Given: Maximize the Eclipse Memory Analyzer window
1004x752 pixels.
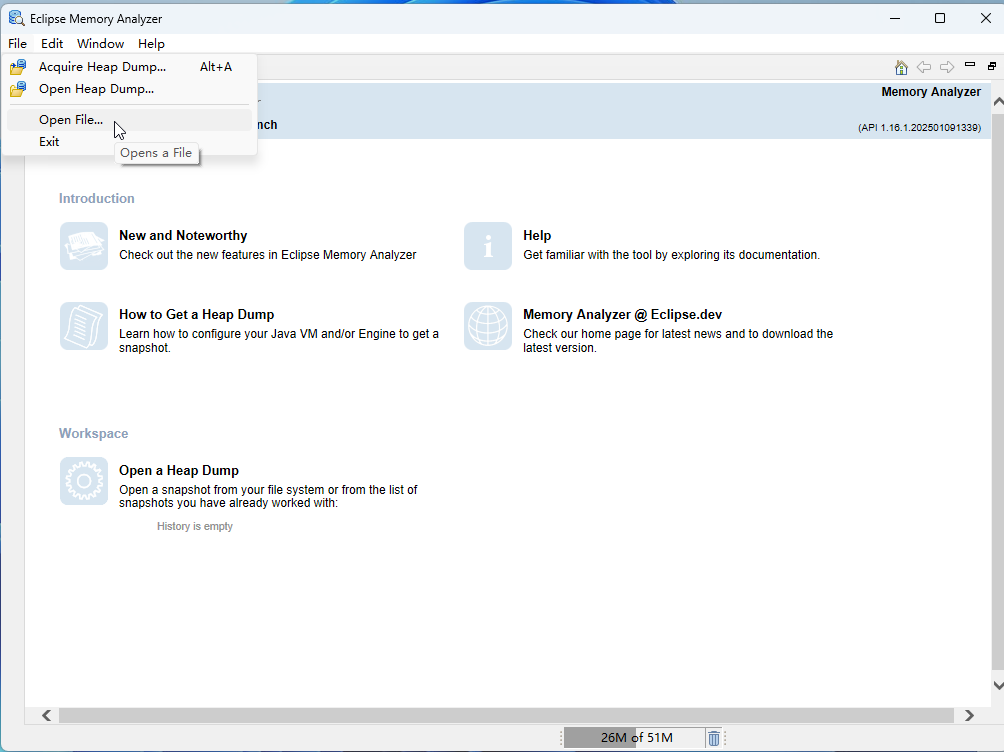Looking at the screenshot, I should (940, 18).
